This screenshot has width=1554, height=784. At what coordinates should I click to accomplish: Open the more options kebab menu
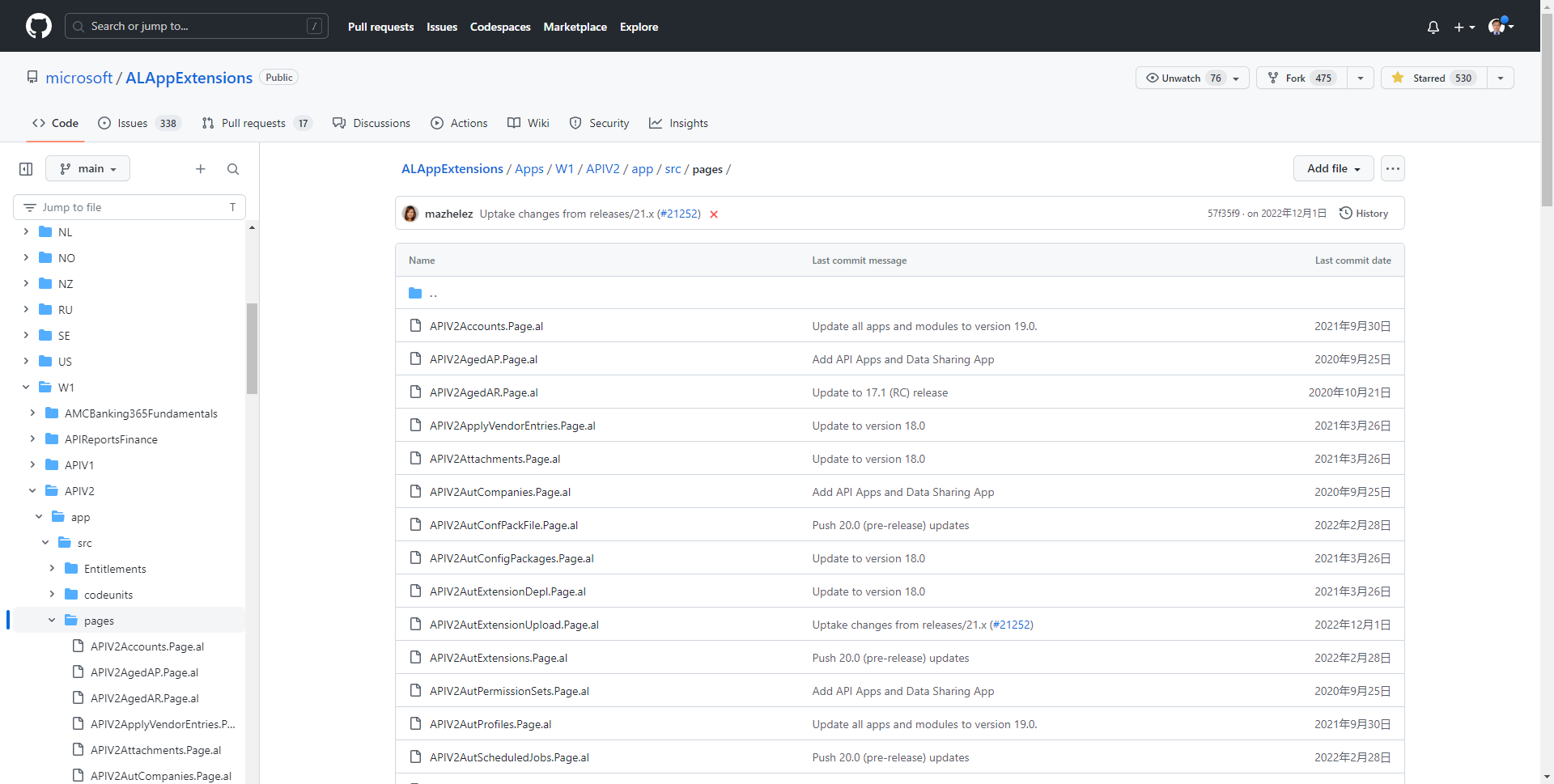click(x=1392, y=168)
